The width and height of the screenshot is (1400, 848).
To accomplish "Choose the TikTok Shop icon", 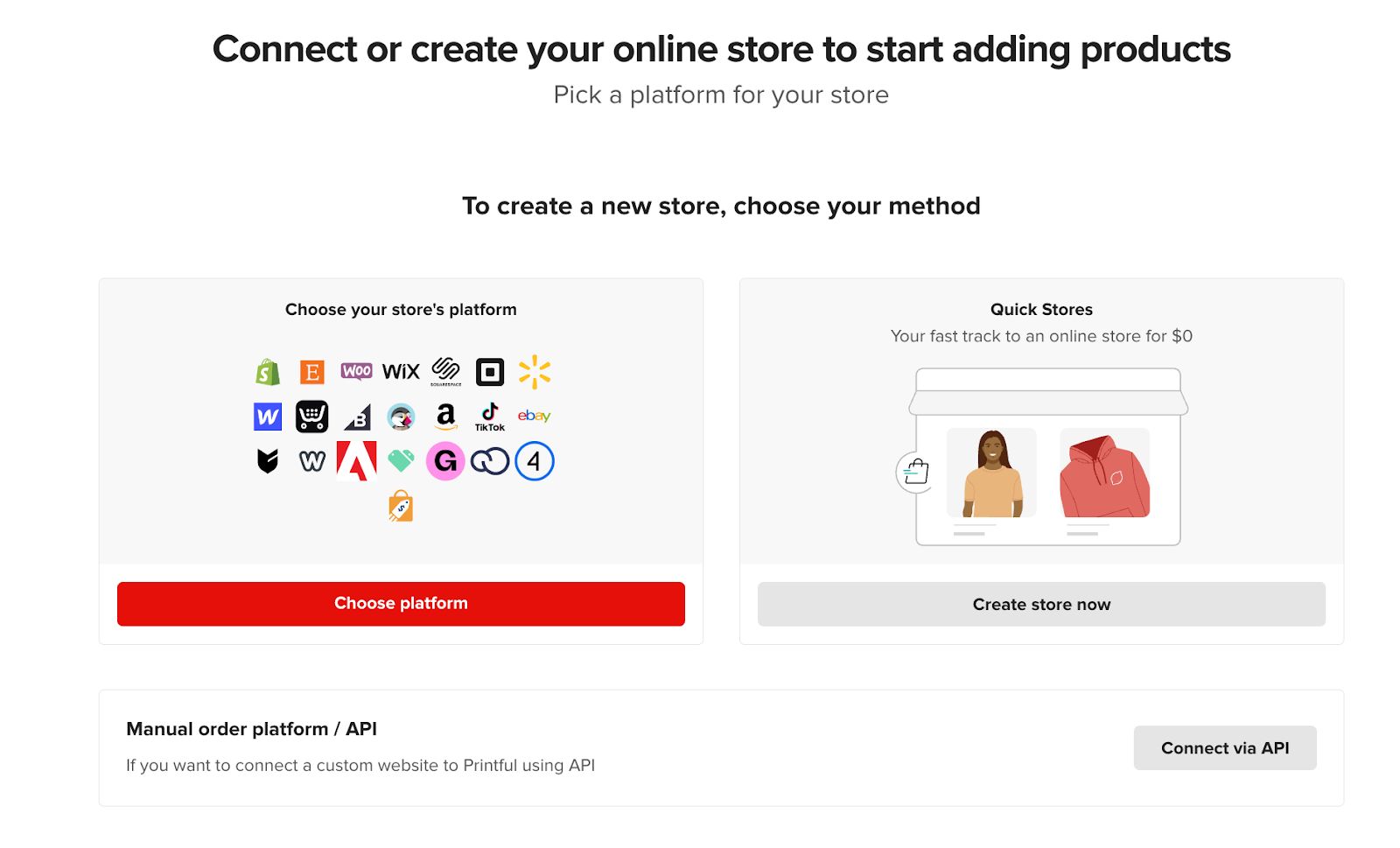I will [489, 416].
